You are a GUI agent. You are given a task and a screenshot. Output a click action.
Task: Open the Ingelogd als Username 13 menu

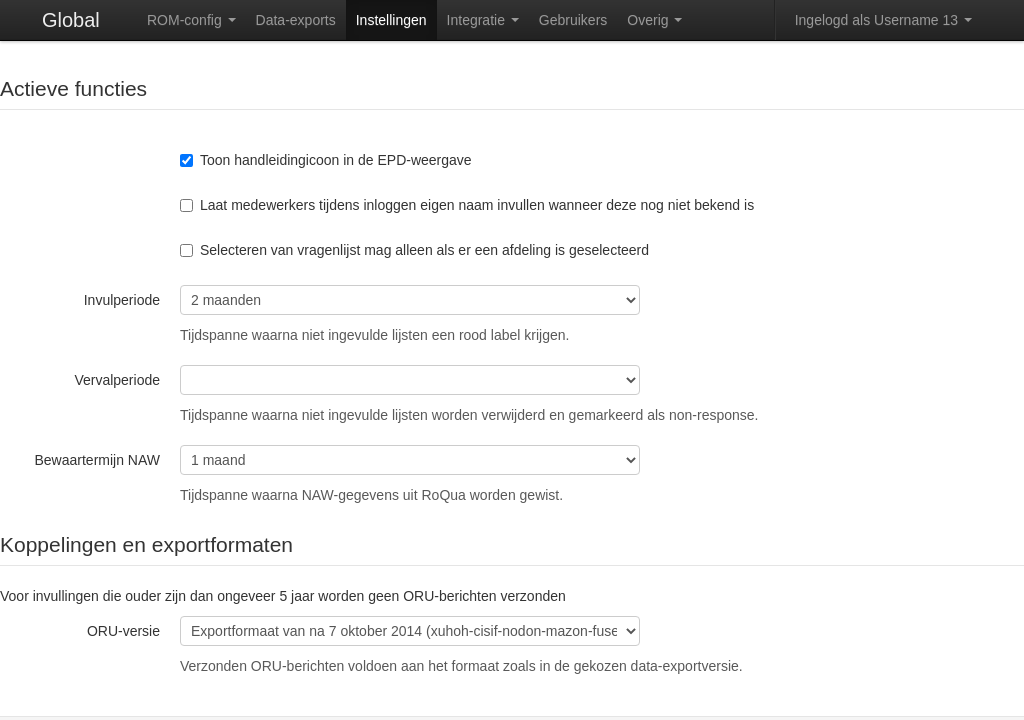point(882,20)
